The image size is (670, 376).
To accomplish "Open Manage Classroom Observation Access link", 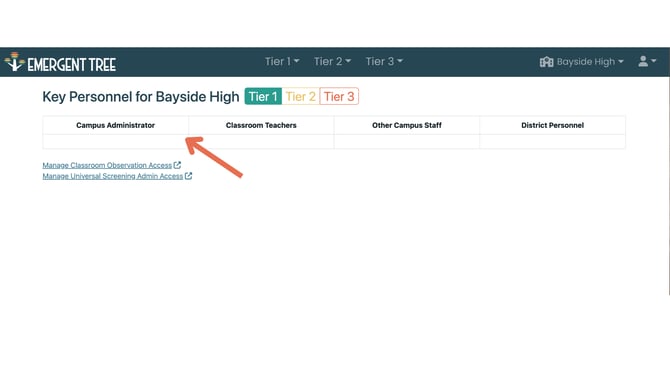I will point(107,165).
